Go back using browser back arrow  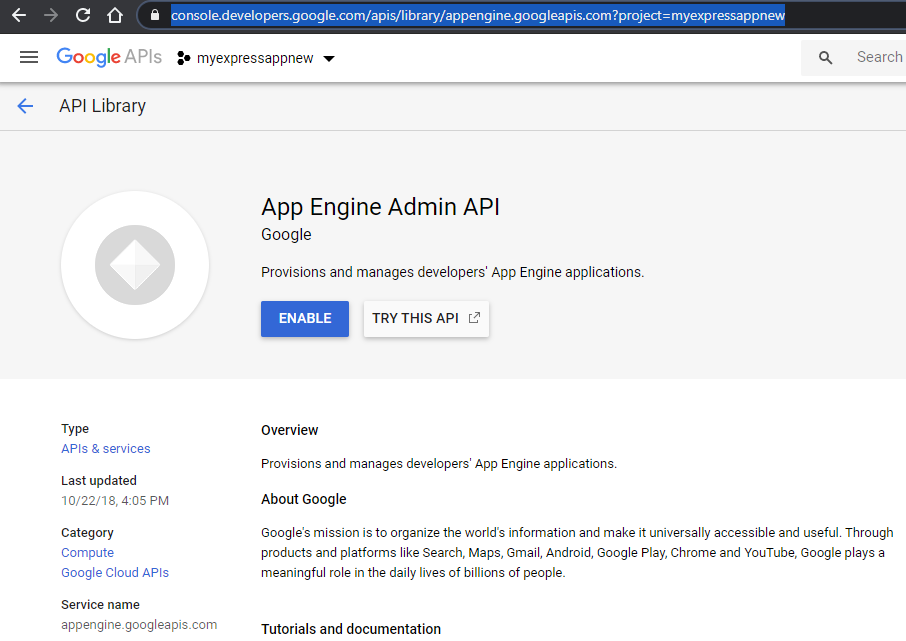[x=19, y=15]
